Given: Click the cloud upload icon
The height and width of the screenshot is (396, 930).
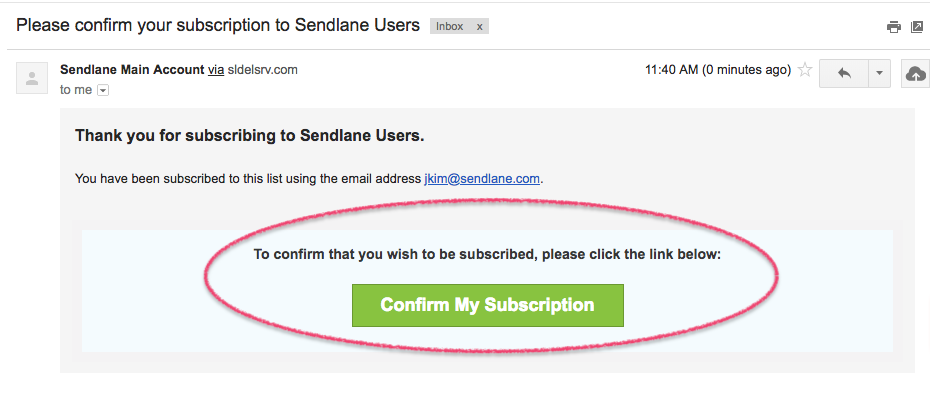Looking at the screenshot, I should coord(916,73).
